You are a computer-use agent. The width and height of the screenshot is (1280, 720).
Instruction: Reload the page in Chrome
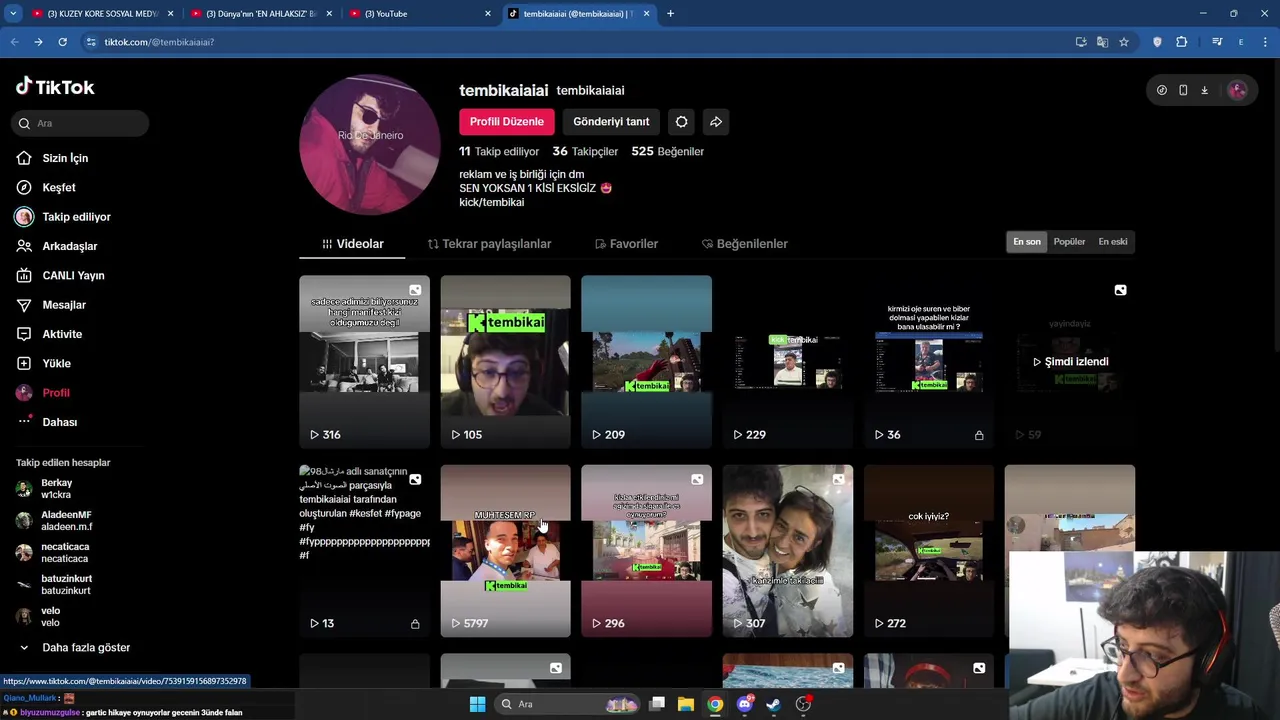pyautogui.click(x=62, y=42)
